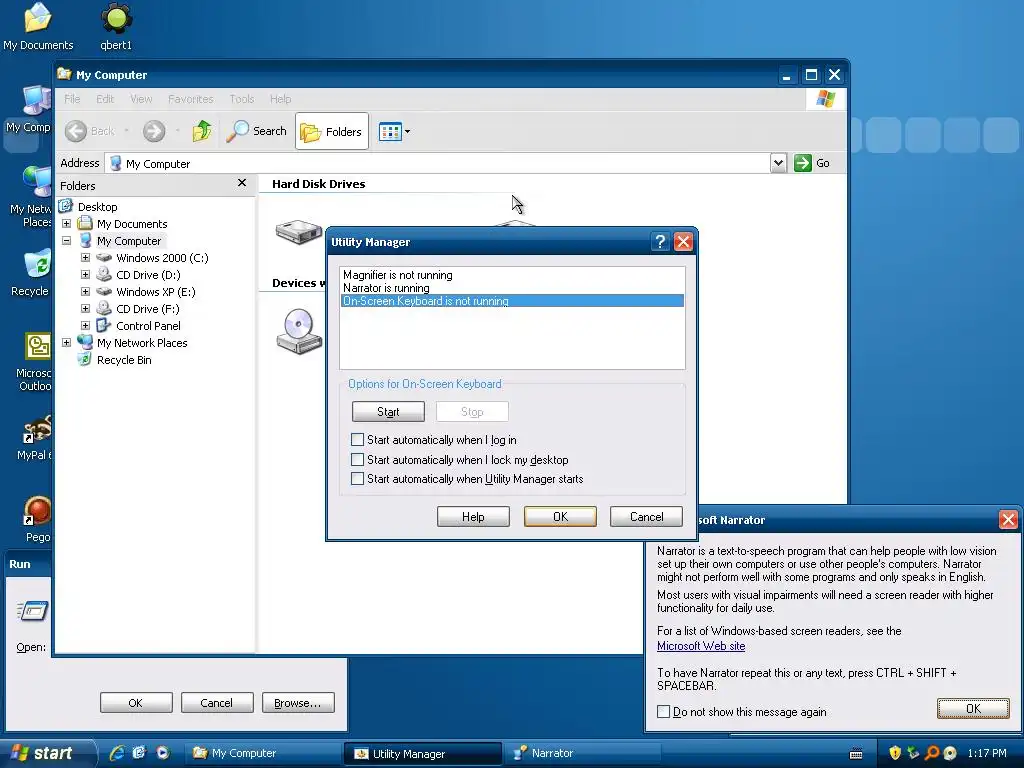
Task: Open the Tools menu
Action: pos(242,99)
